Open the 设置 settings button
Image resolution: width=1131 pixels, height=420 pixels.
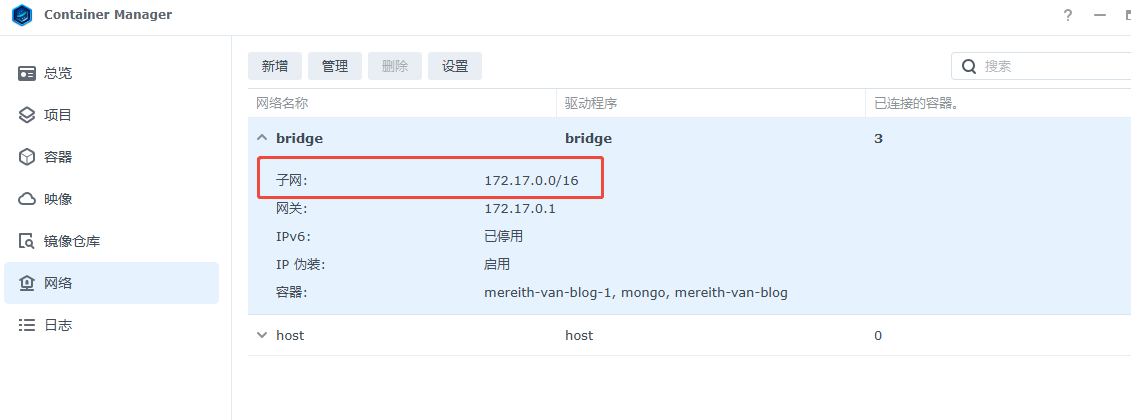point(455,66)
